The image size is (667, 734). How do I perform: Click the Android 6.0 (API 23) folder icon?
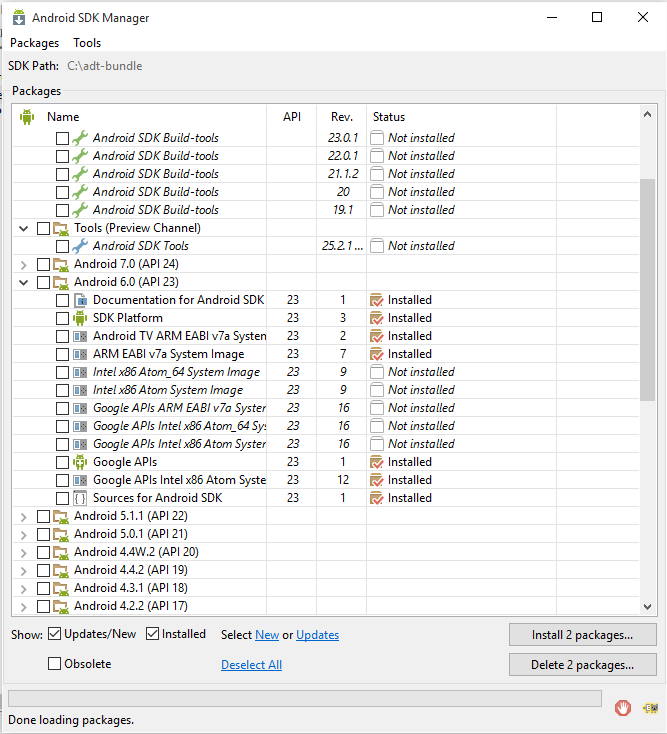coord(61,282)
